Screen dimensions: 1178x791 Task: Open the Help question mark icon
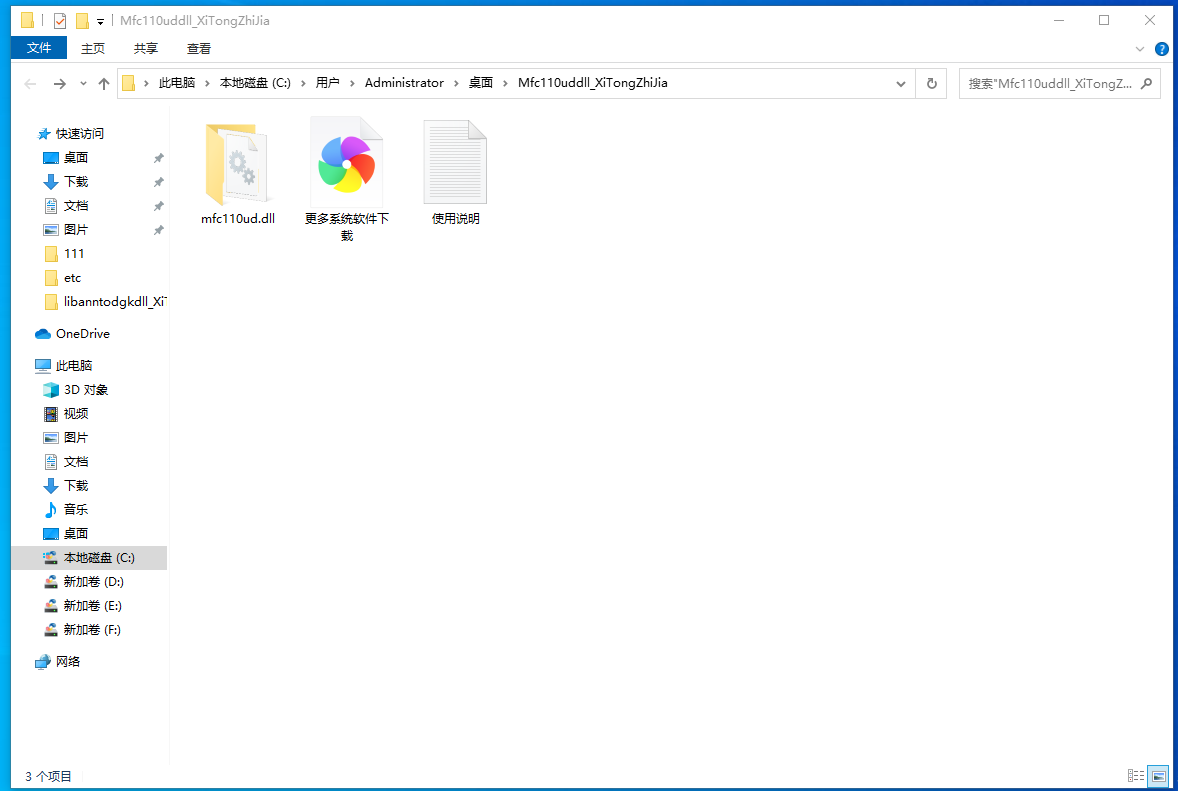[1161, 50]
